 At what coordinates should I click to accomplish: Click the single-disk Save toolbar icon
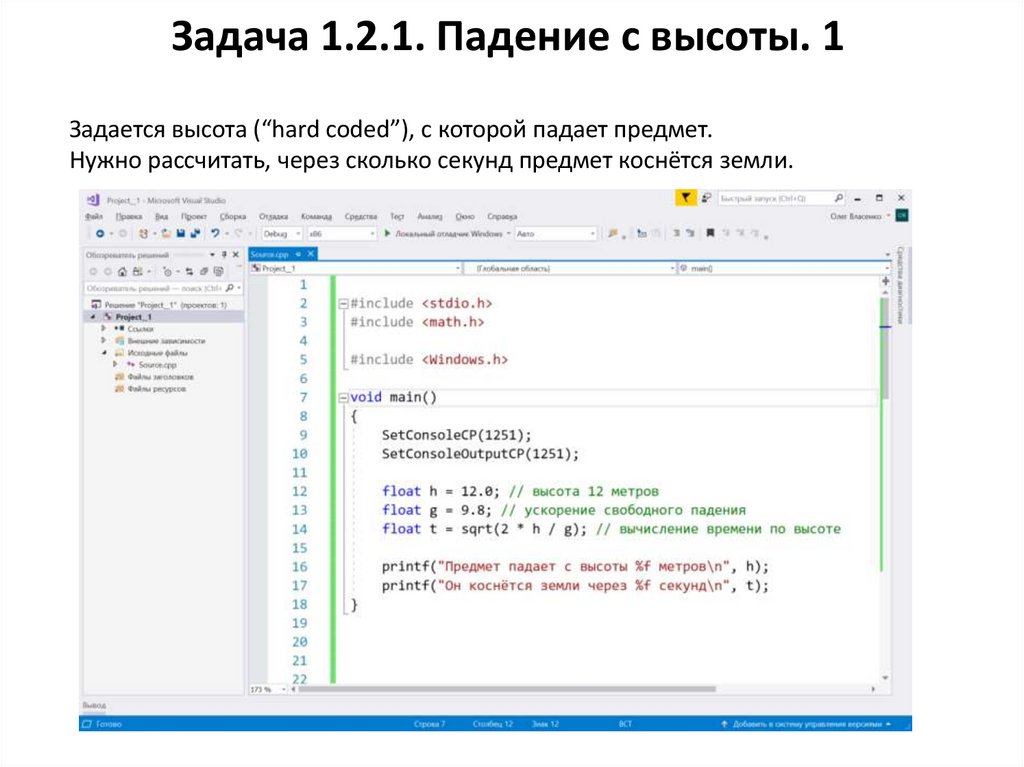click(x=181, y=233)
